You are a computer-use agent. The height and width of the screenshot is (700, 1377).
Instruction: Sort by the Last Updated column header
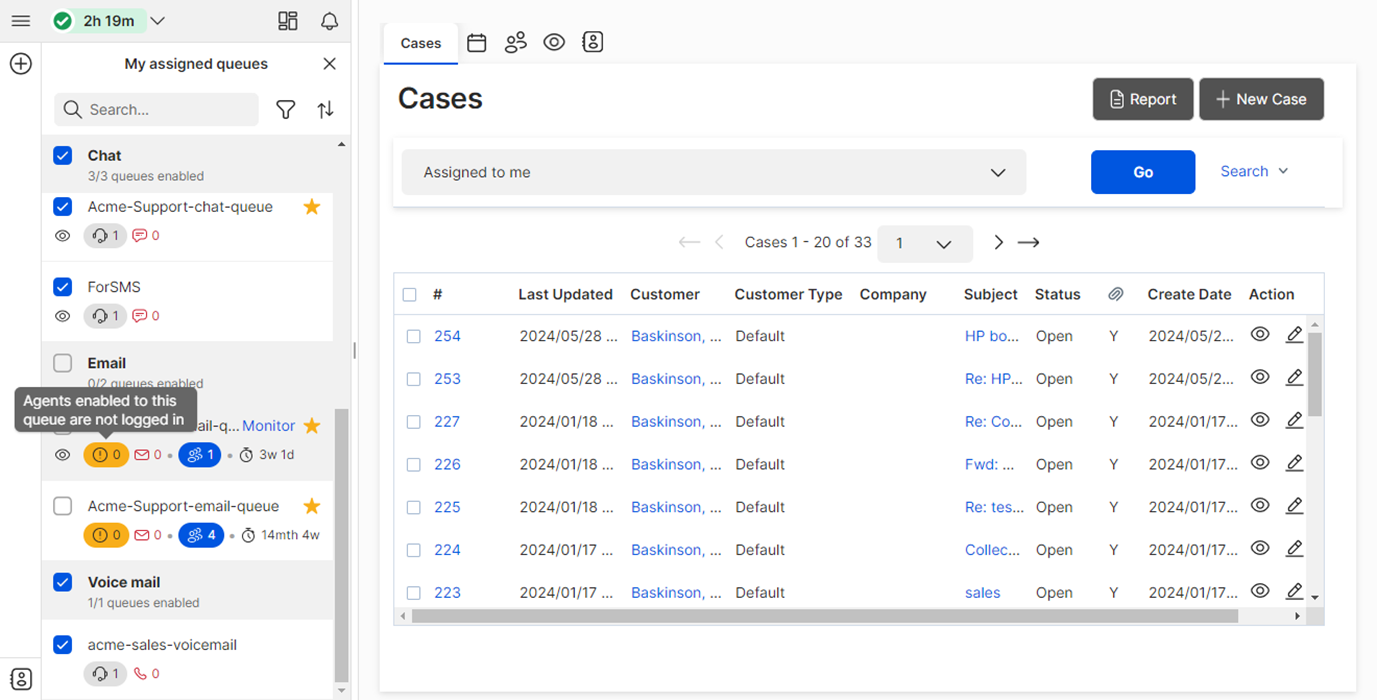(x=565, y=294)
